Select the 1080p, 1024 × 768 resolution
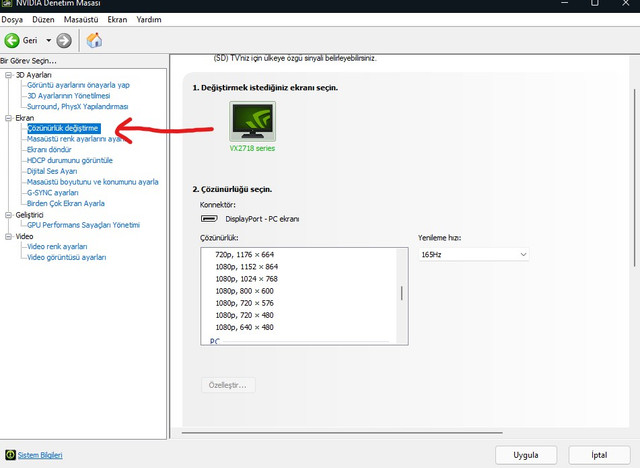 pyautogui.click(x=246, y=279)
